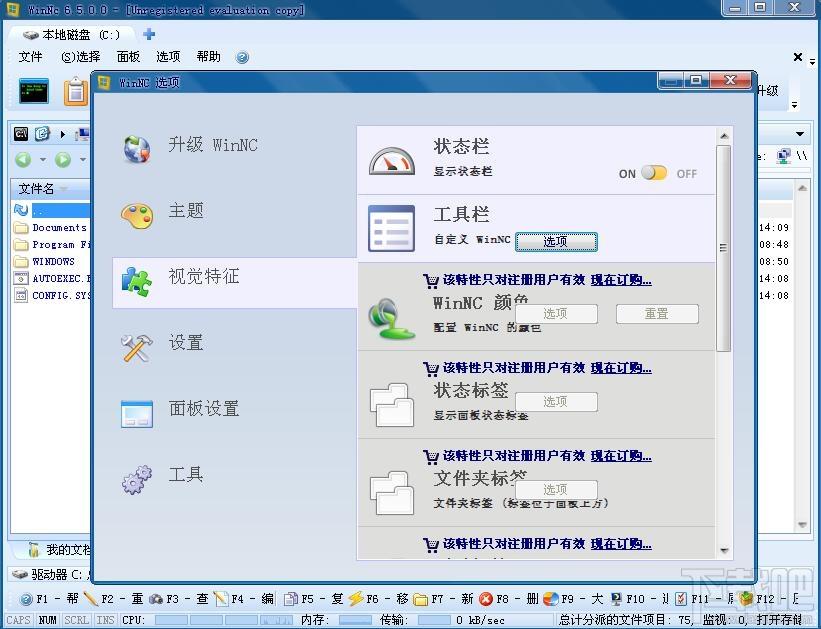The height and width of the screenshot is (629, 821).
Task: Open the 帮助 menu
Action: [x=208, y=57]
